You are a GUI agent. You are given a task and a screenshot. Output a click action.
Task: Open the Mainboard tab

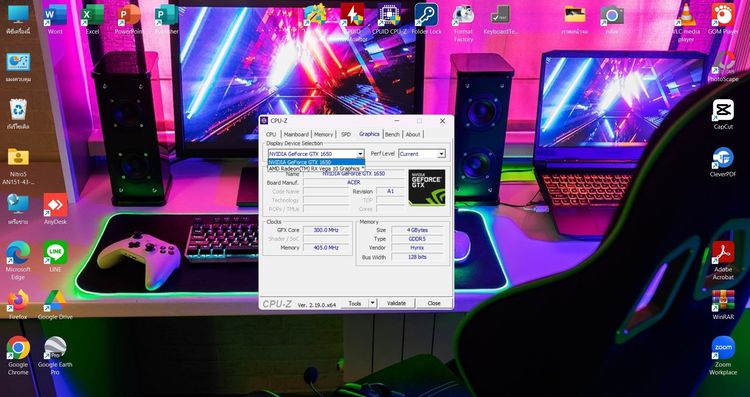pos(296,134)
